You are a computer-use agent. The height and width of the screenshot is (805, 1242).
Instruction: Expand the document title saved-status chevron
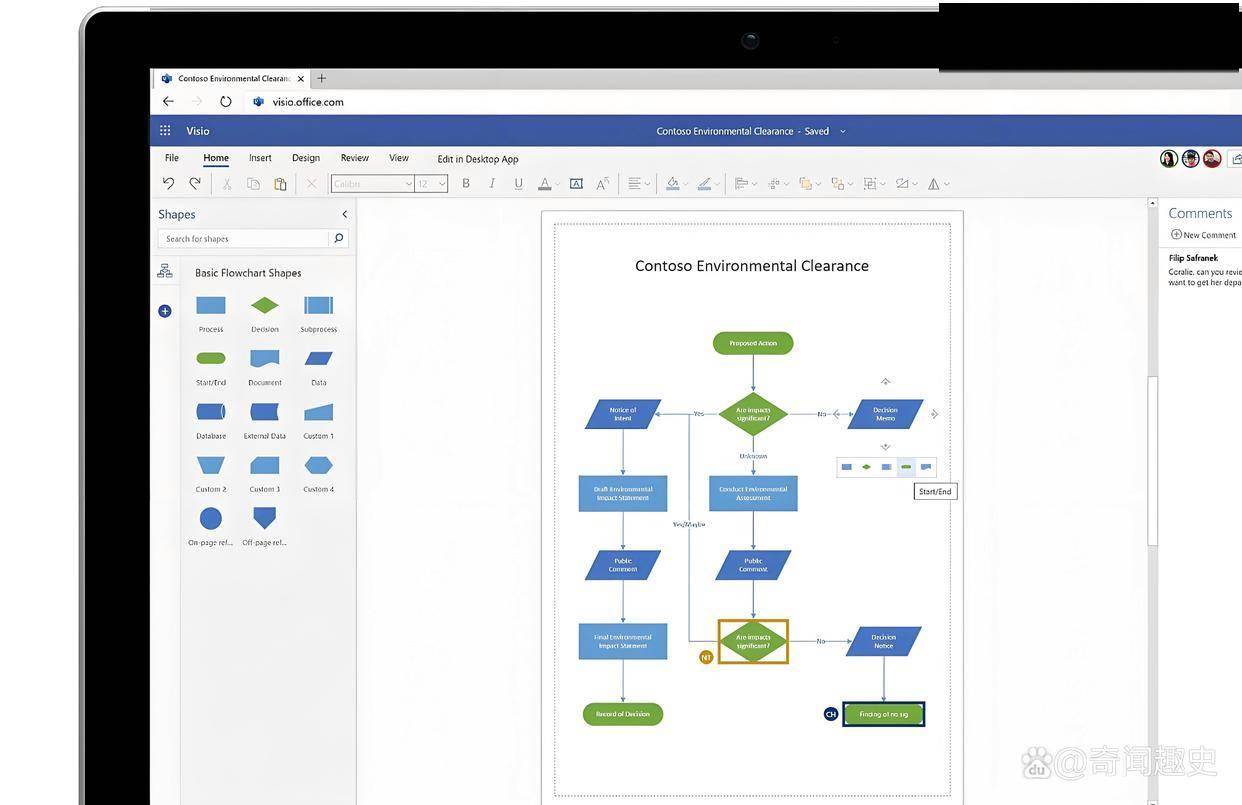pos(843,131)
